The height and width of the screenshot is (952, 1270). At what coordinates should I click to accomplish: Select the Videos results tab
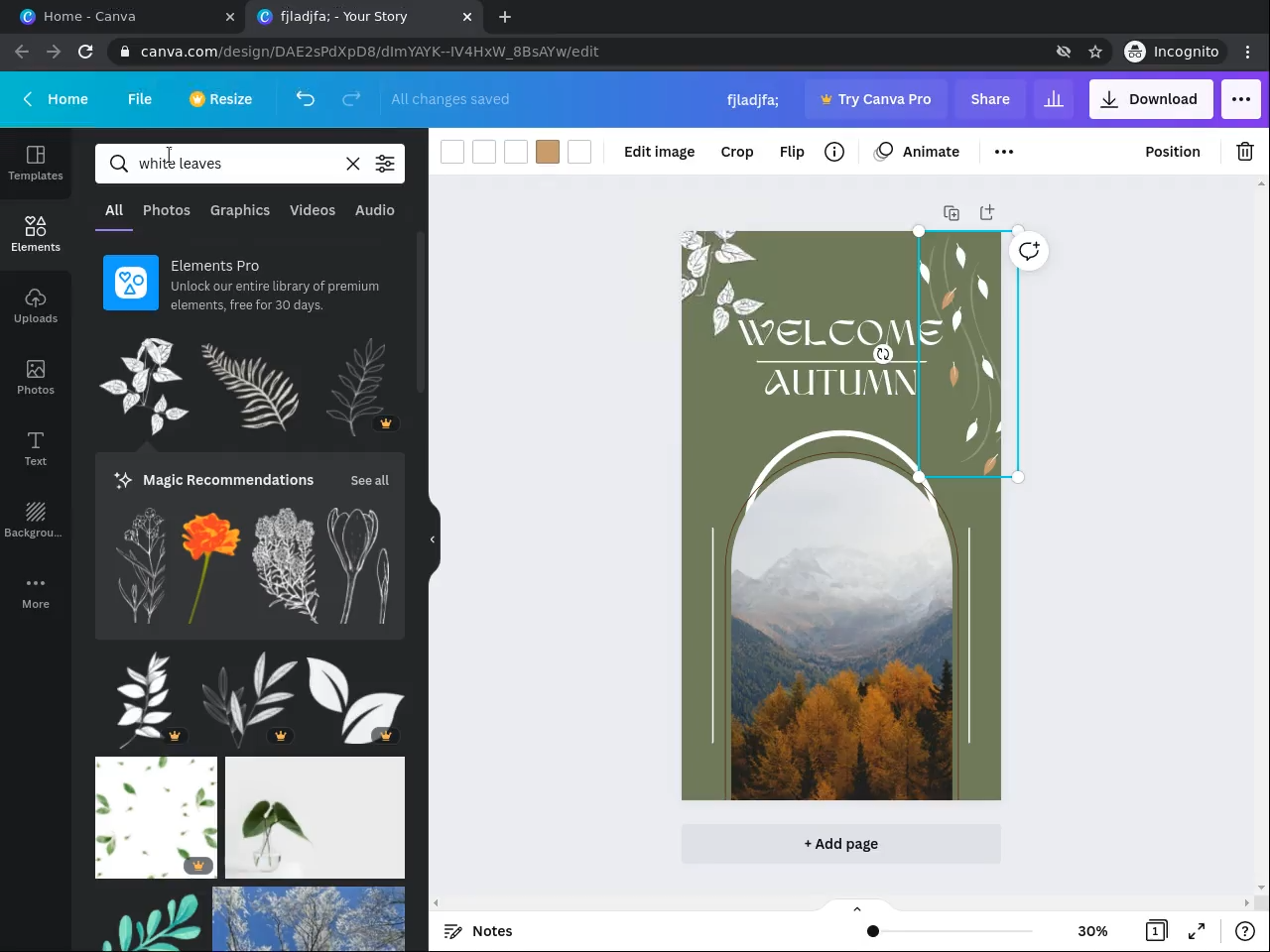point(313,210)
